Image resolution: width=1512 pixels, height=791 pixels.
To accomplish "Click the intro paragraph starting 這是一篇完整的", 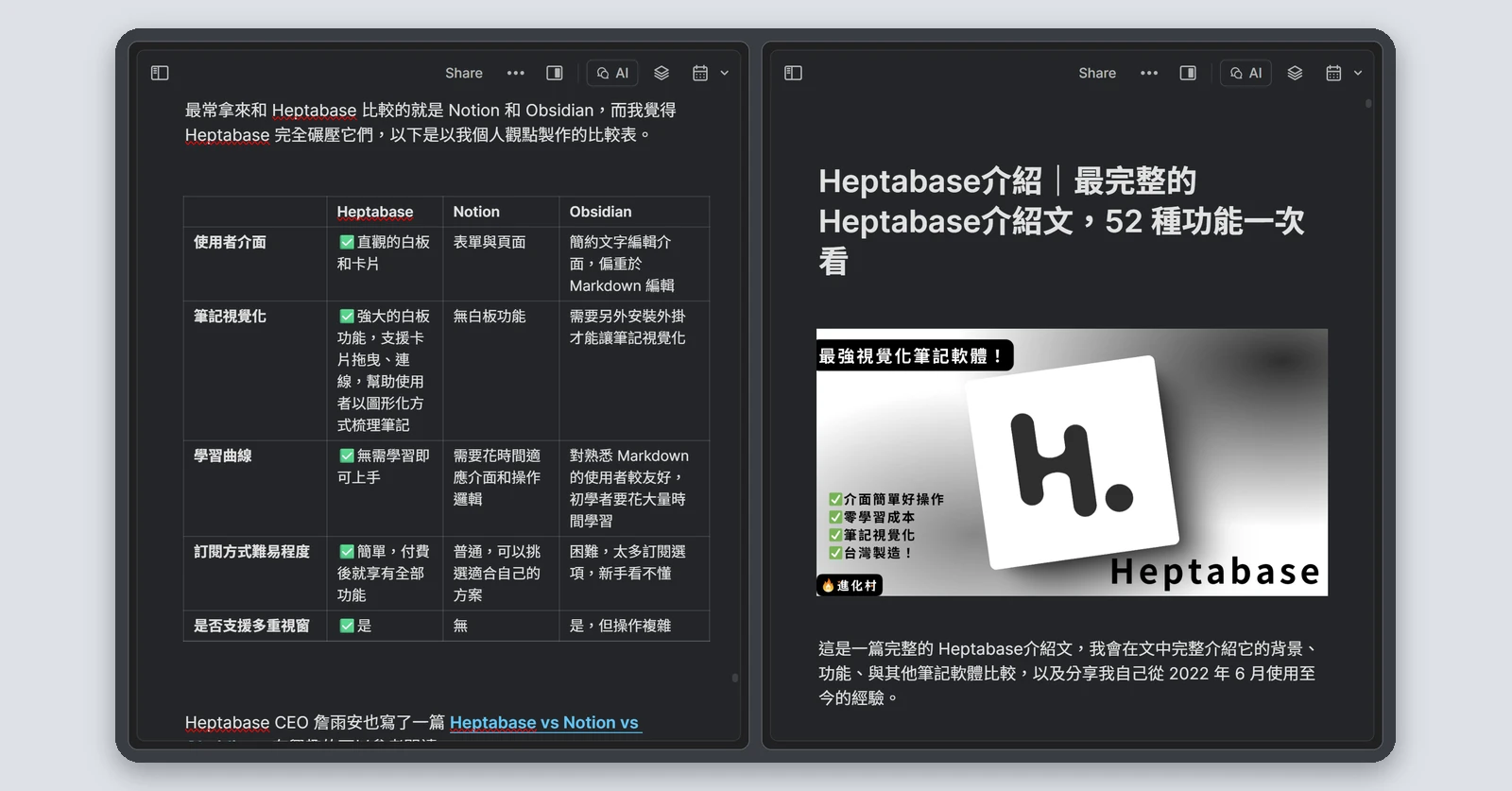I will tap(1068, 673).
